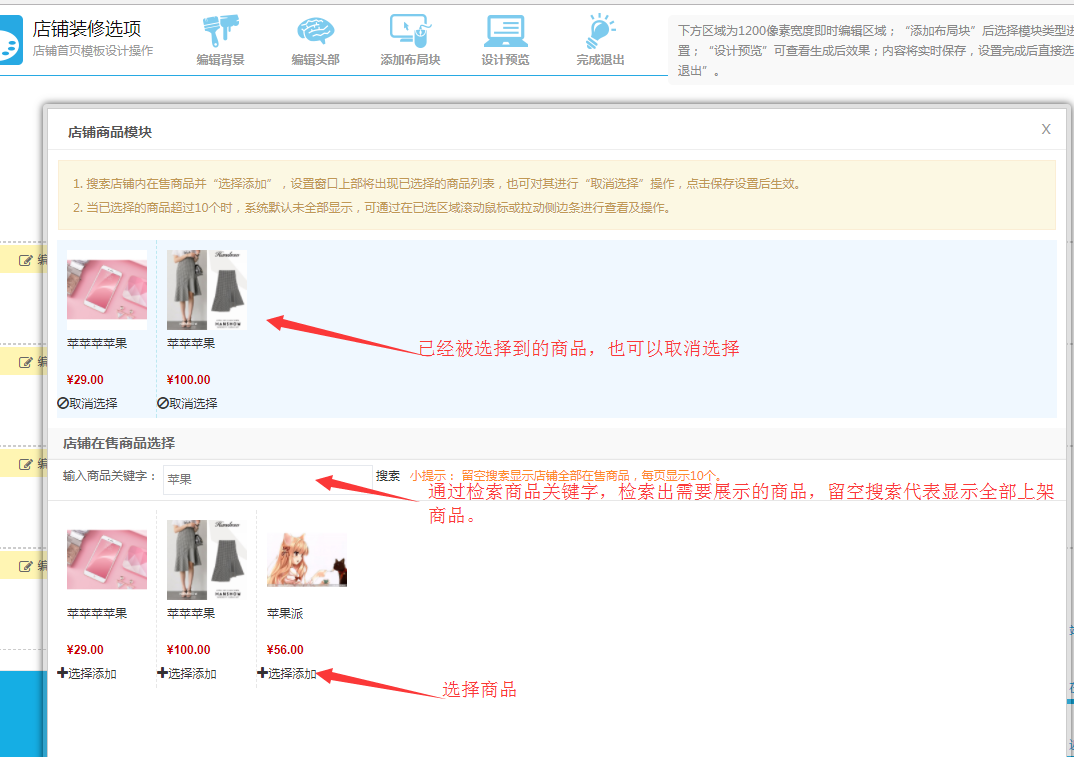Click 取消选择 under the ¥100.00 skirt
Screen dimensions: 1074x757
(x=187, y=404)
